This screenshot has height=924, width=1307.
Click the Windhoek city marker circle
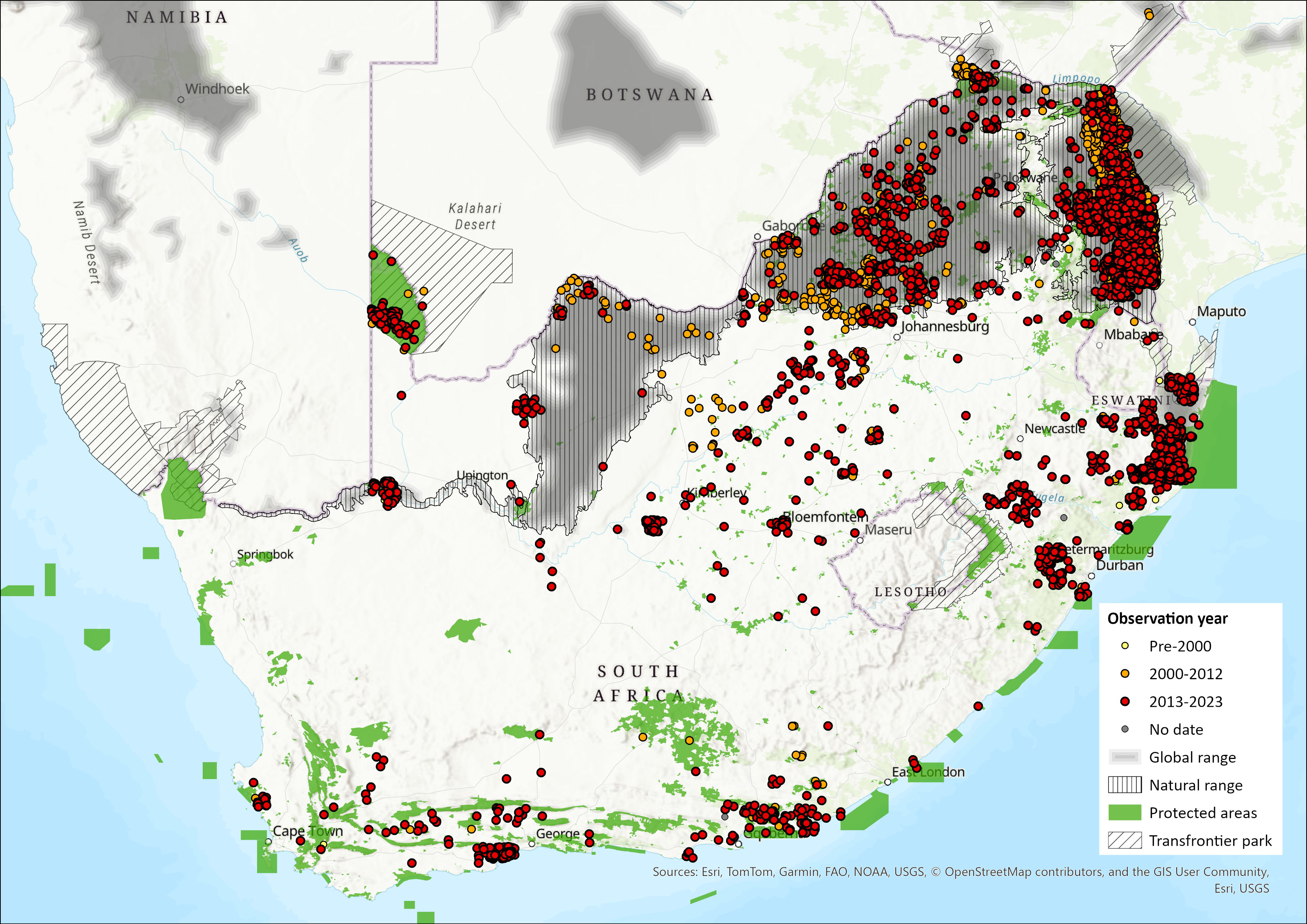181,99
